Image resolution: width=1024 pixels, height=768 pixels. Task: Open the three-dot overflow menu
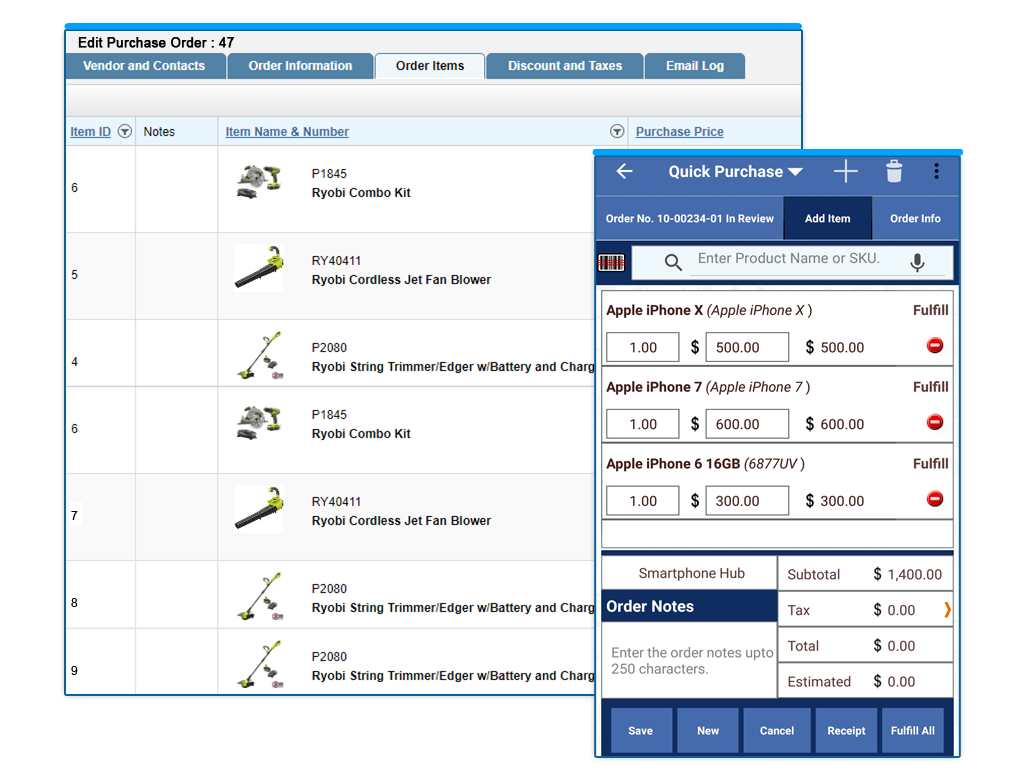coord(936,171)
